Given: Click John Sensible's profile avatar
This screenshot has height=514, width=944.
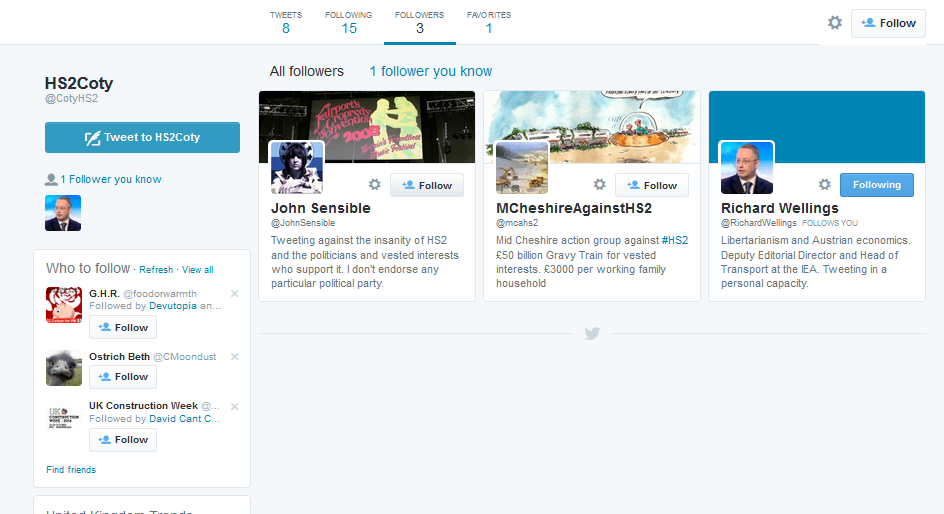Looking at the screenshot, I should click(x=297, y=167).
